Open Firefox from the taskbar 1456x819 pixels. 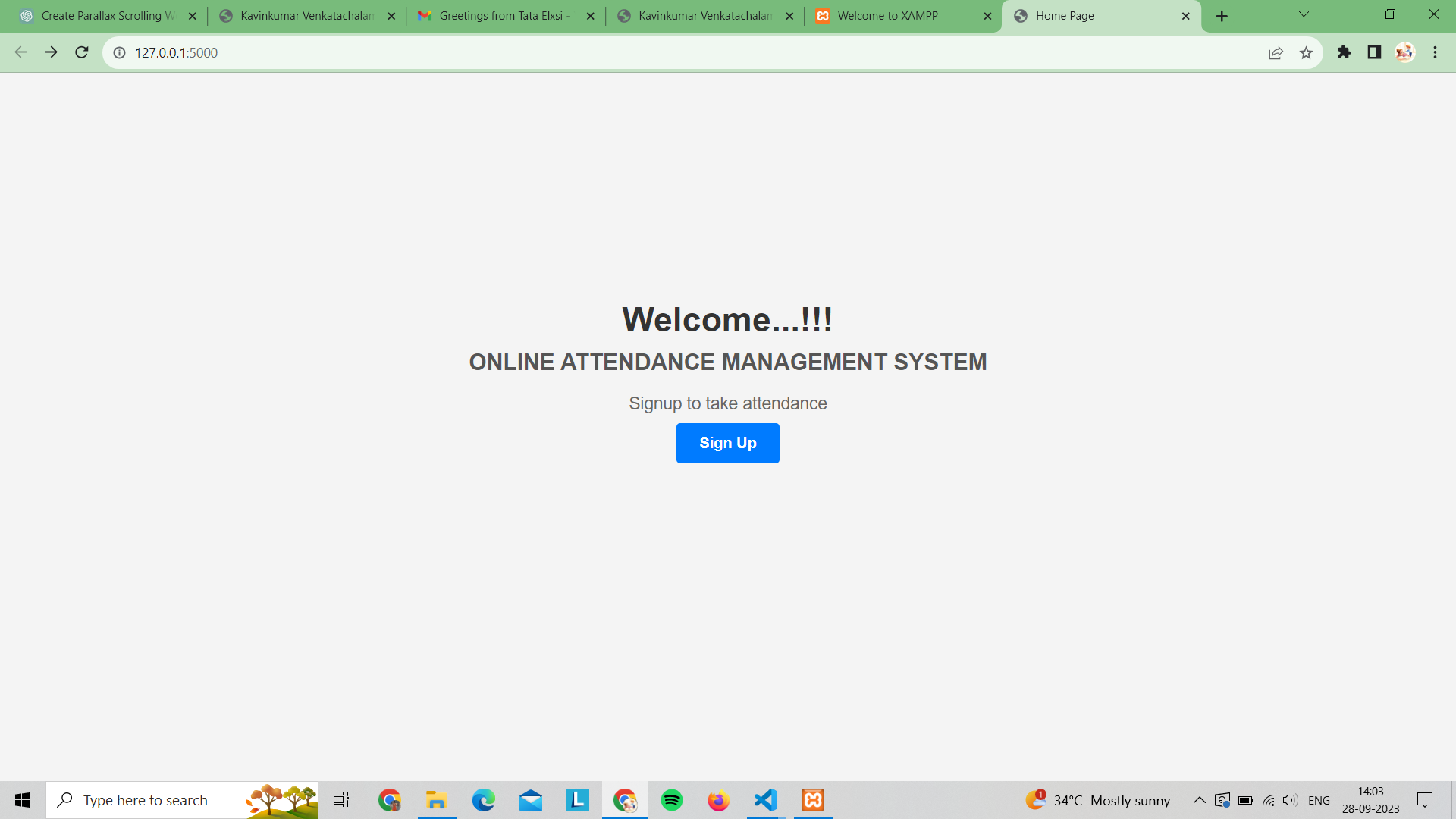[x=717, y=799]
